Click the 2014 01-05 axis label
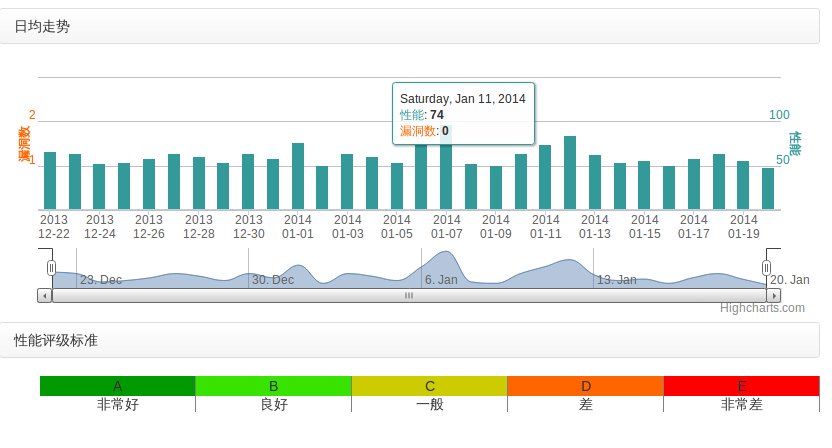This screenshot has height=448, width=832. tap(397, 227)
